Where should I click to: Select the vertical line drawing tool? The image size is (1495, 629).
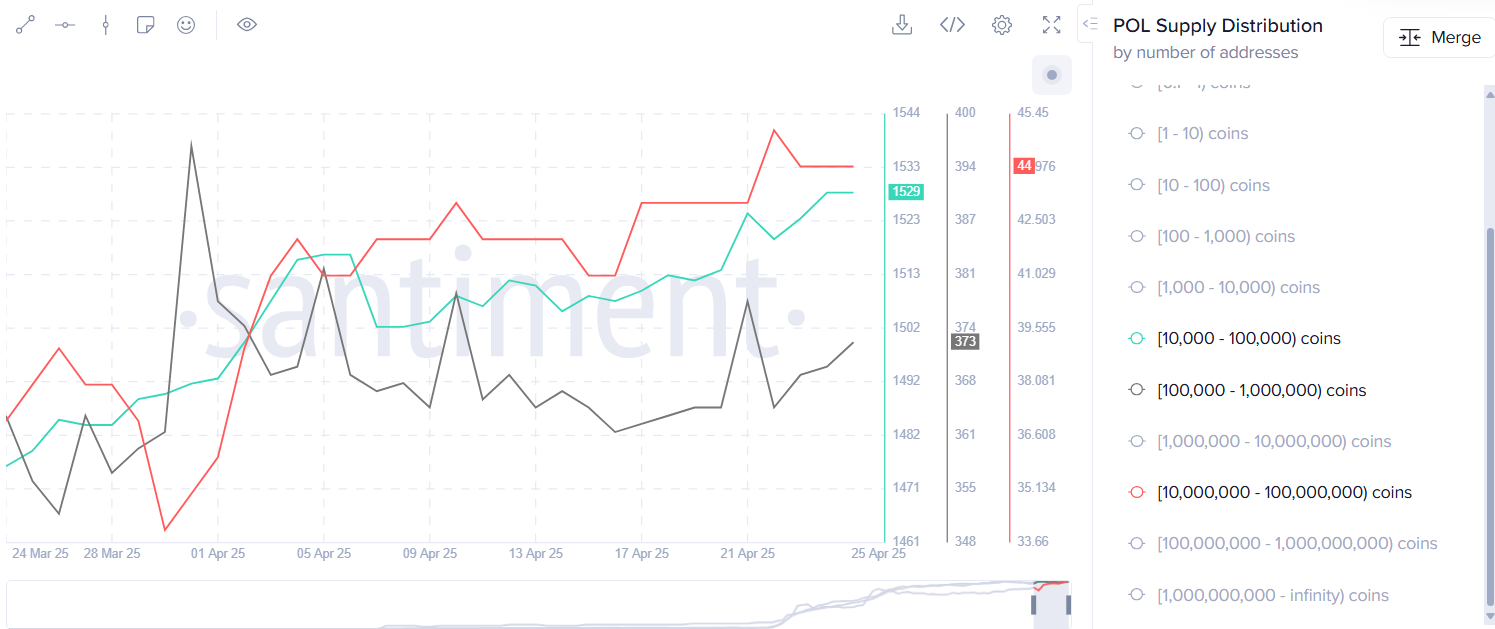[105, 25]
